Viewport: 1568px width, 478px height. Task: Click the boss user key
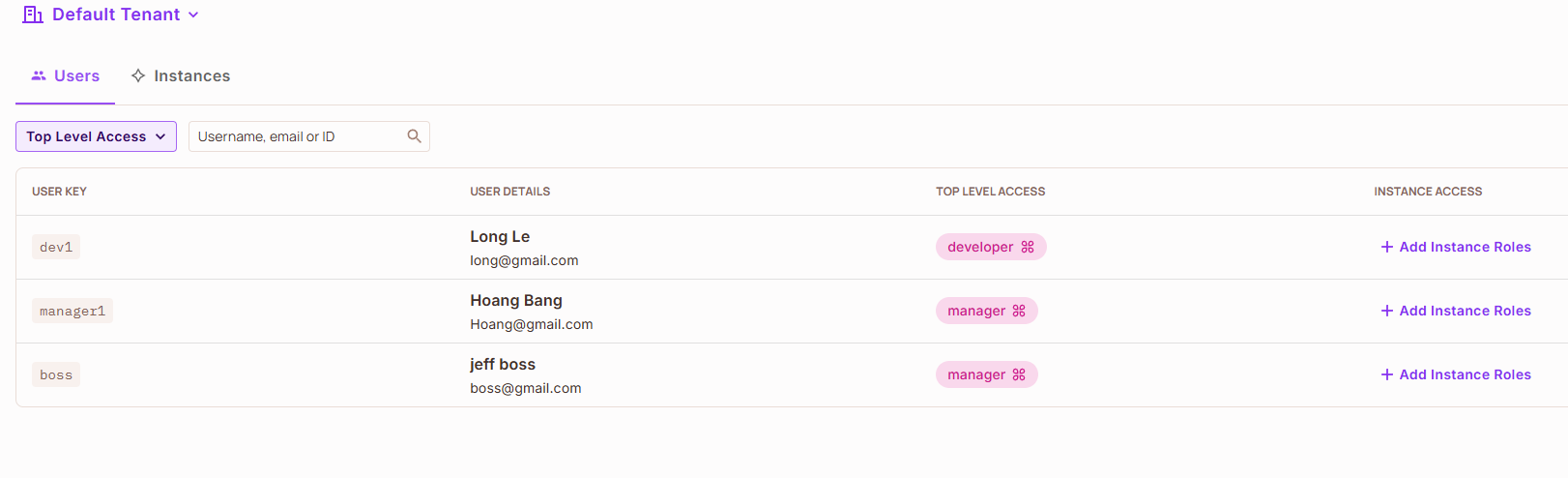[x=56, y=374]
